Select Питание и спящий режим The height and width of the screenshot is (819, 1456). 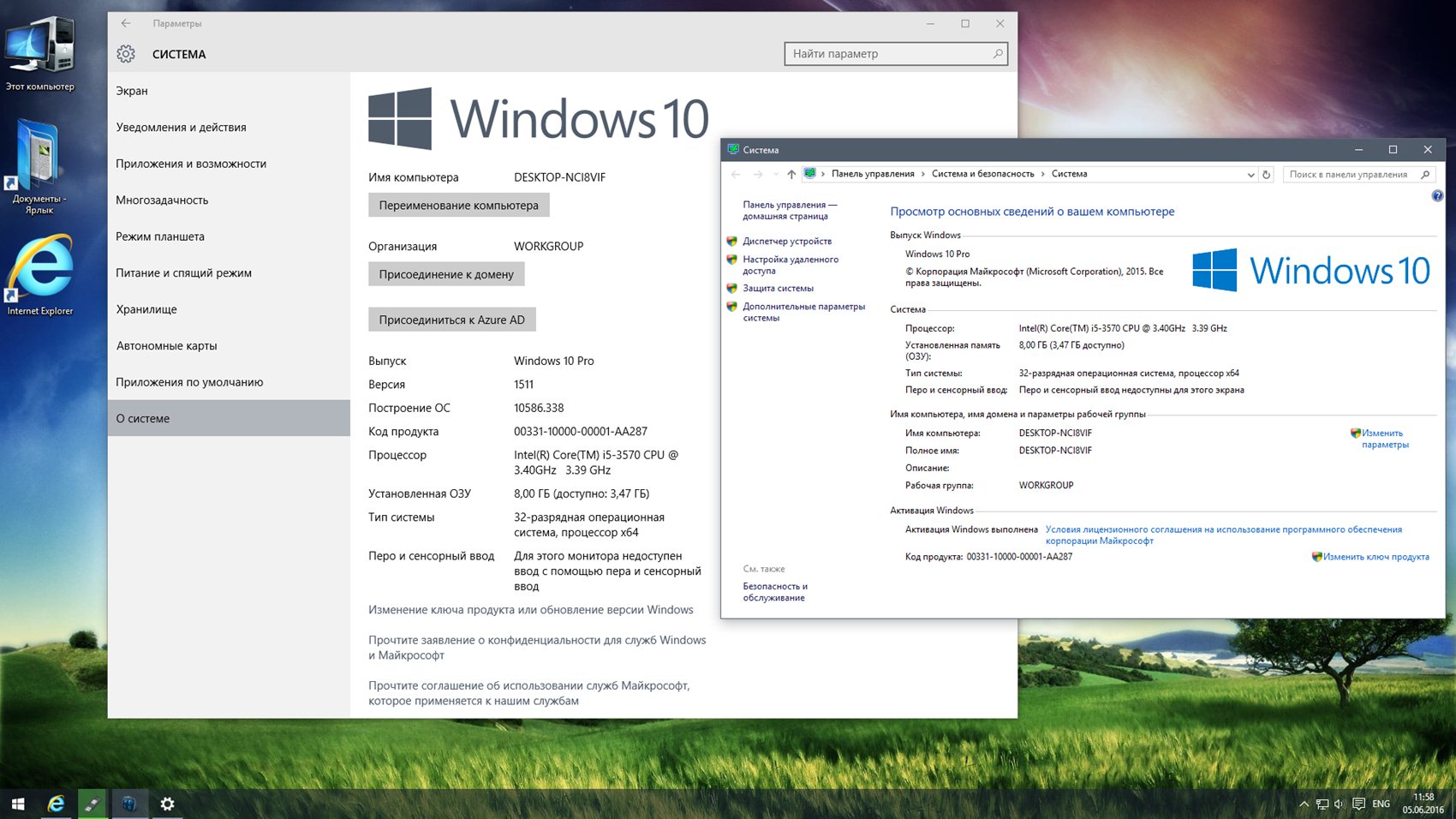pos(229,273)
